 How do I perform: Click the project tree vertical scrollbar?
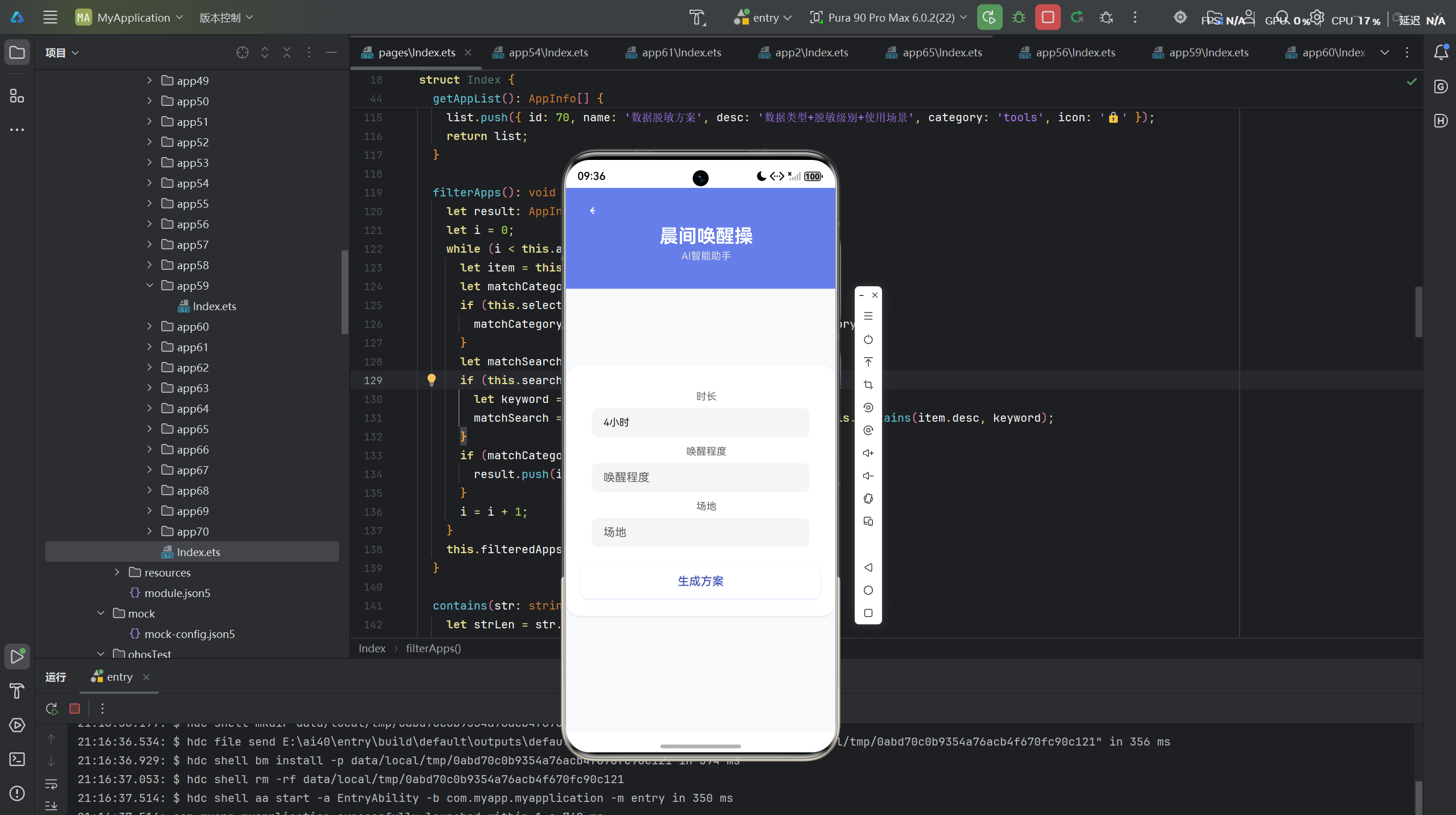pos(344,292)
